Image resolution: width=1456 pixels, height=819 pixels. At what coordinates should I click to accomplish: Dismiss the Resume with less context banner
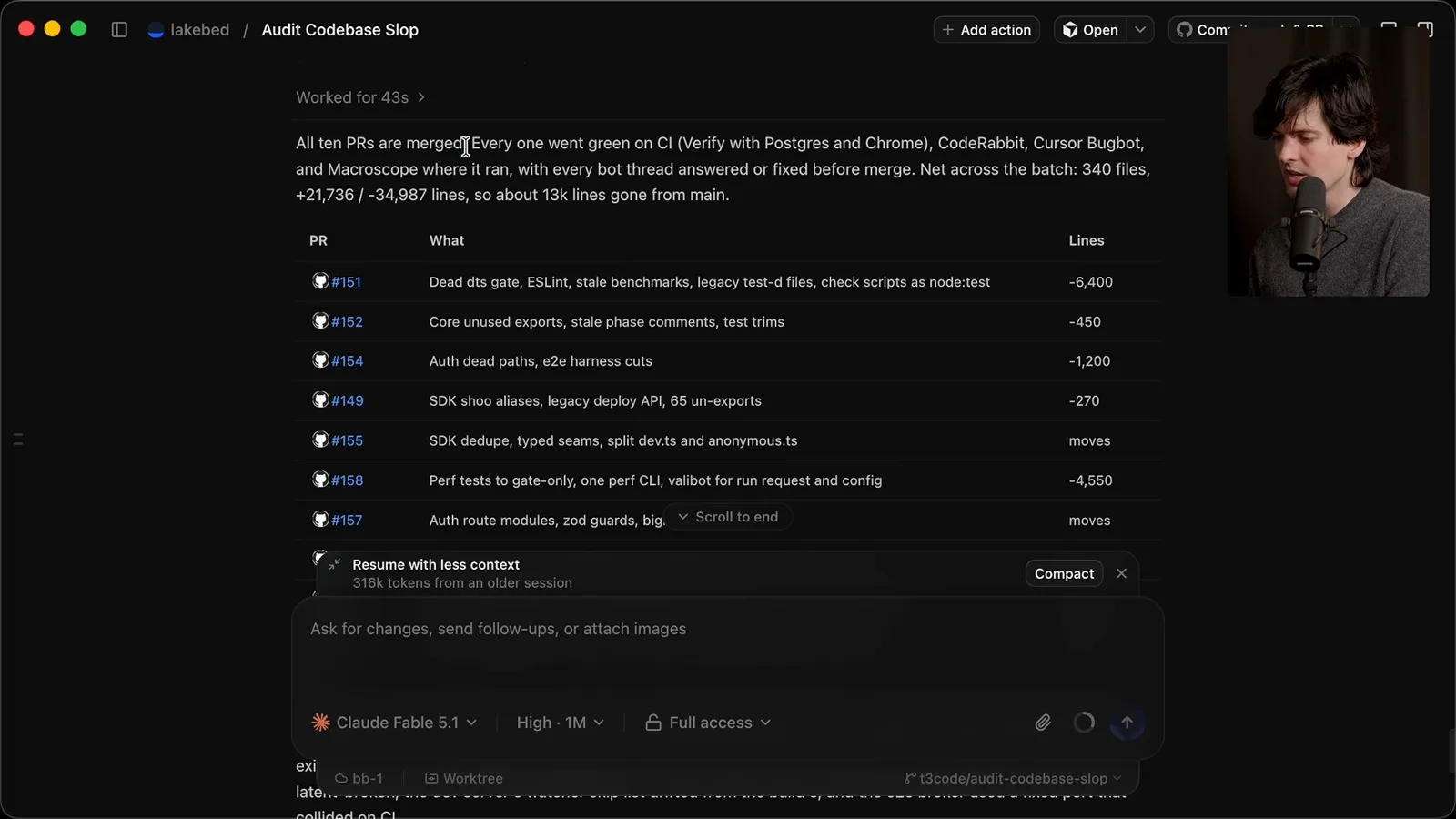click(1121, 573)
